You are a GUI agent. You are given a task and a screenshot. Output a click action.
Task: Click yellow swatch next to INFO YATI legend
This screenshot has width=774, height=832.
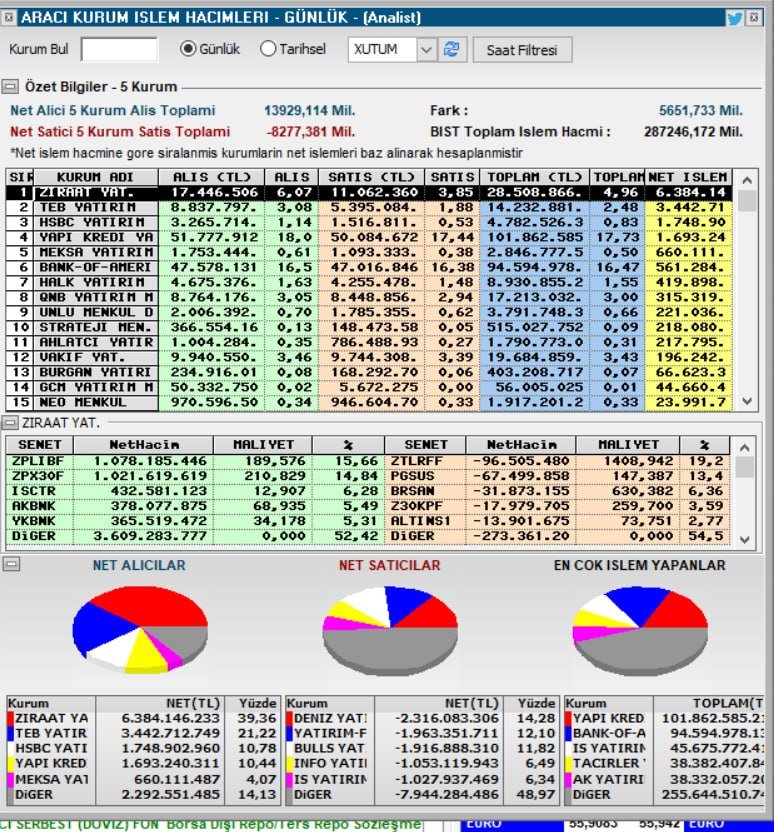pos(289,764)
